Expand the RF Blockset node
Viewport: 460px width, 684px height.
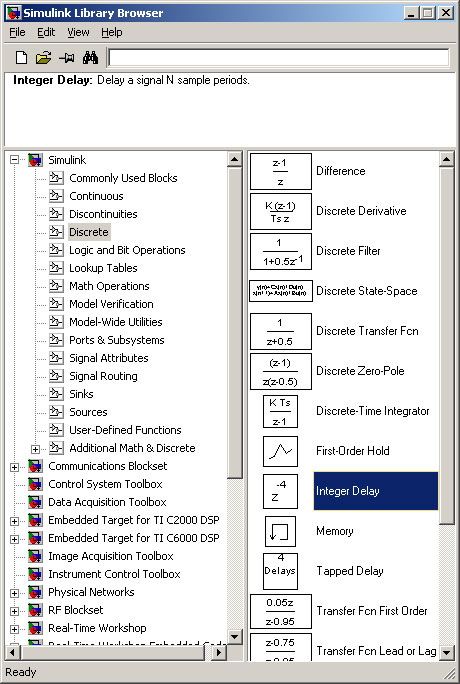tap(14, 611)
